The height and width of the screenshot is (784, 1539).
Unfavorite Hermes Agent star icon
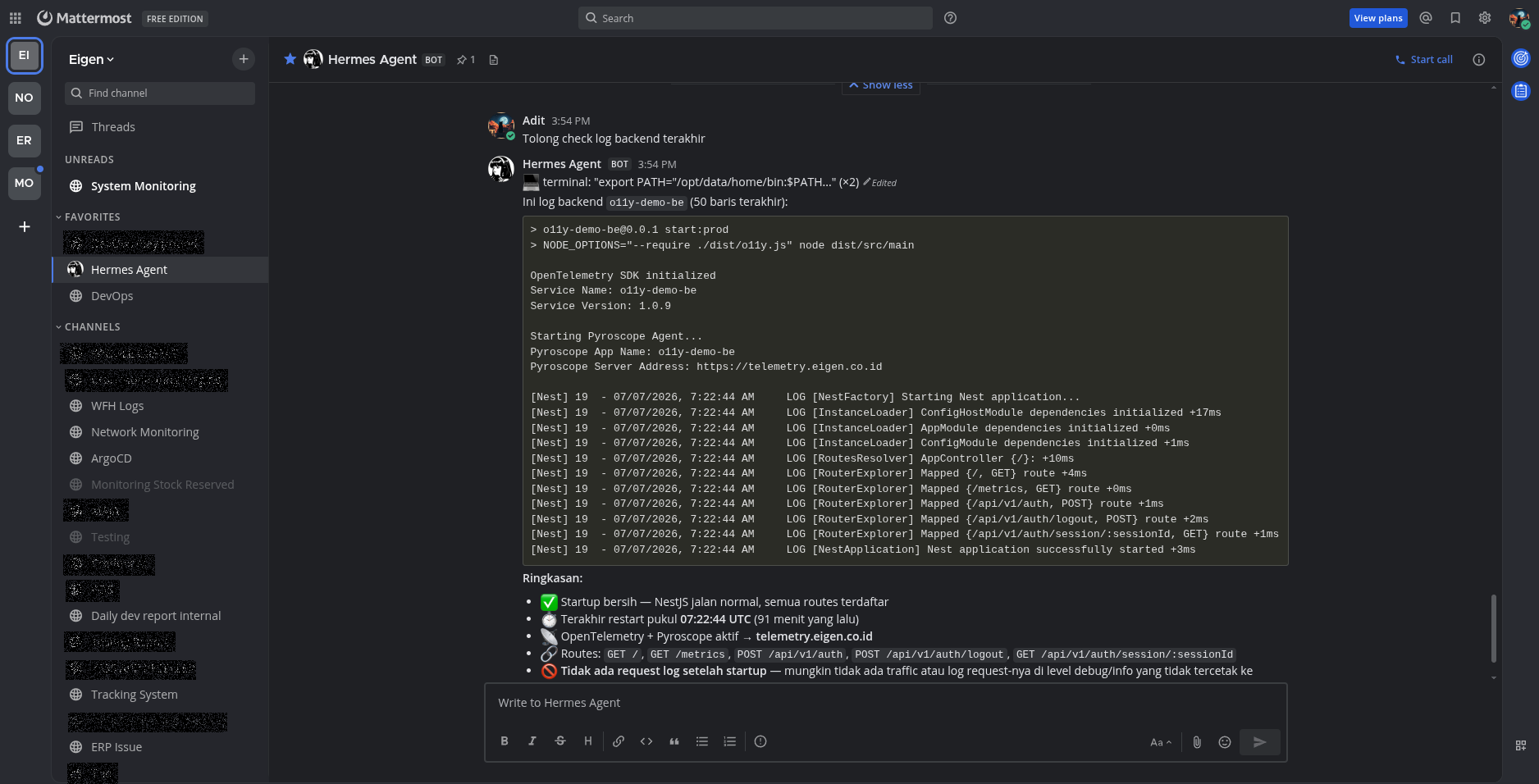[x=290, y=59]
